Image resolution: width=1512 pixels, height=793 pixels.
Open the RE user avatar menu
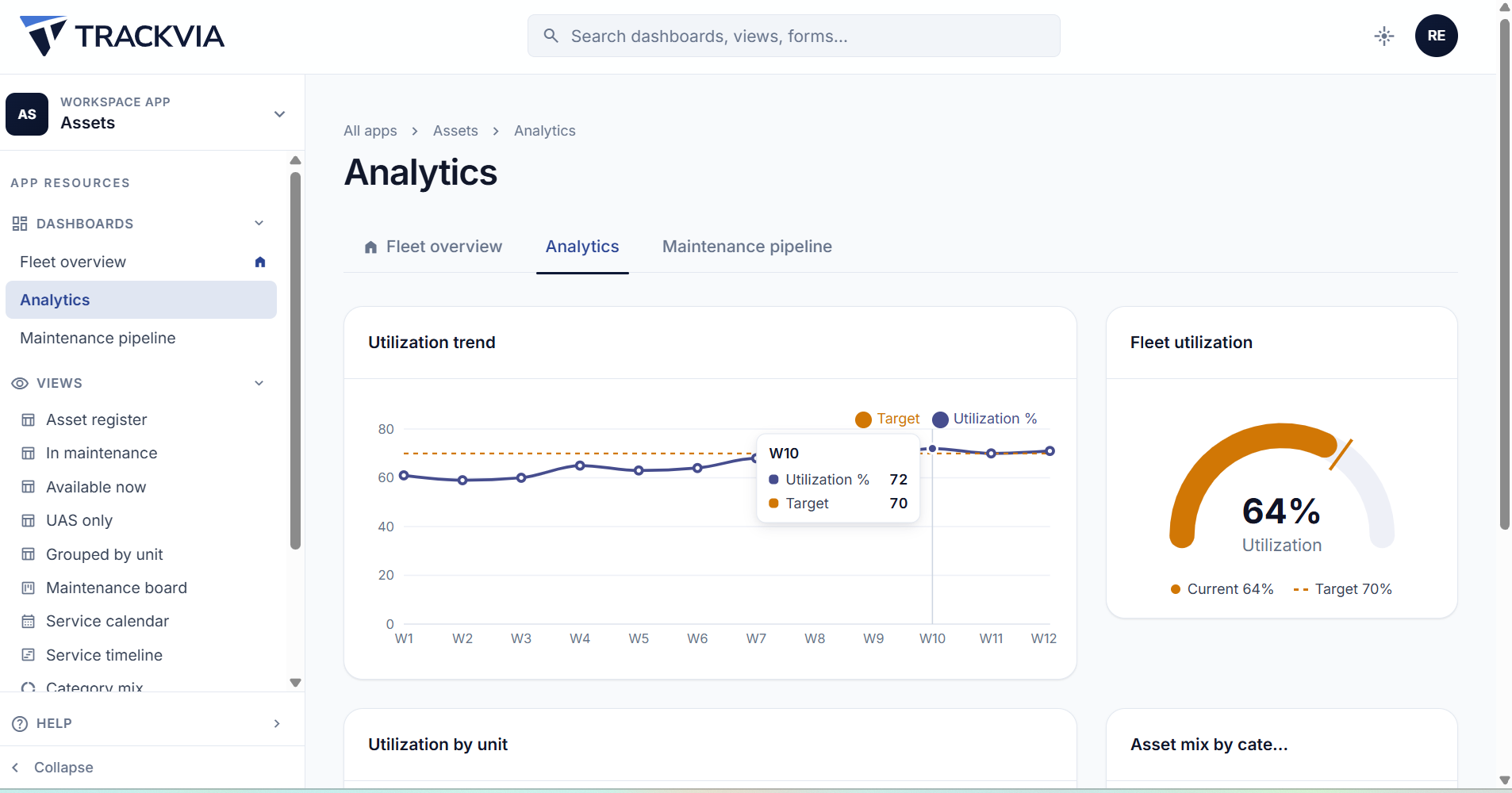click(x=1436, y=36)
